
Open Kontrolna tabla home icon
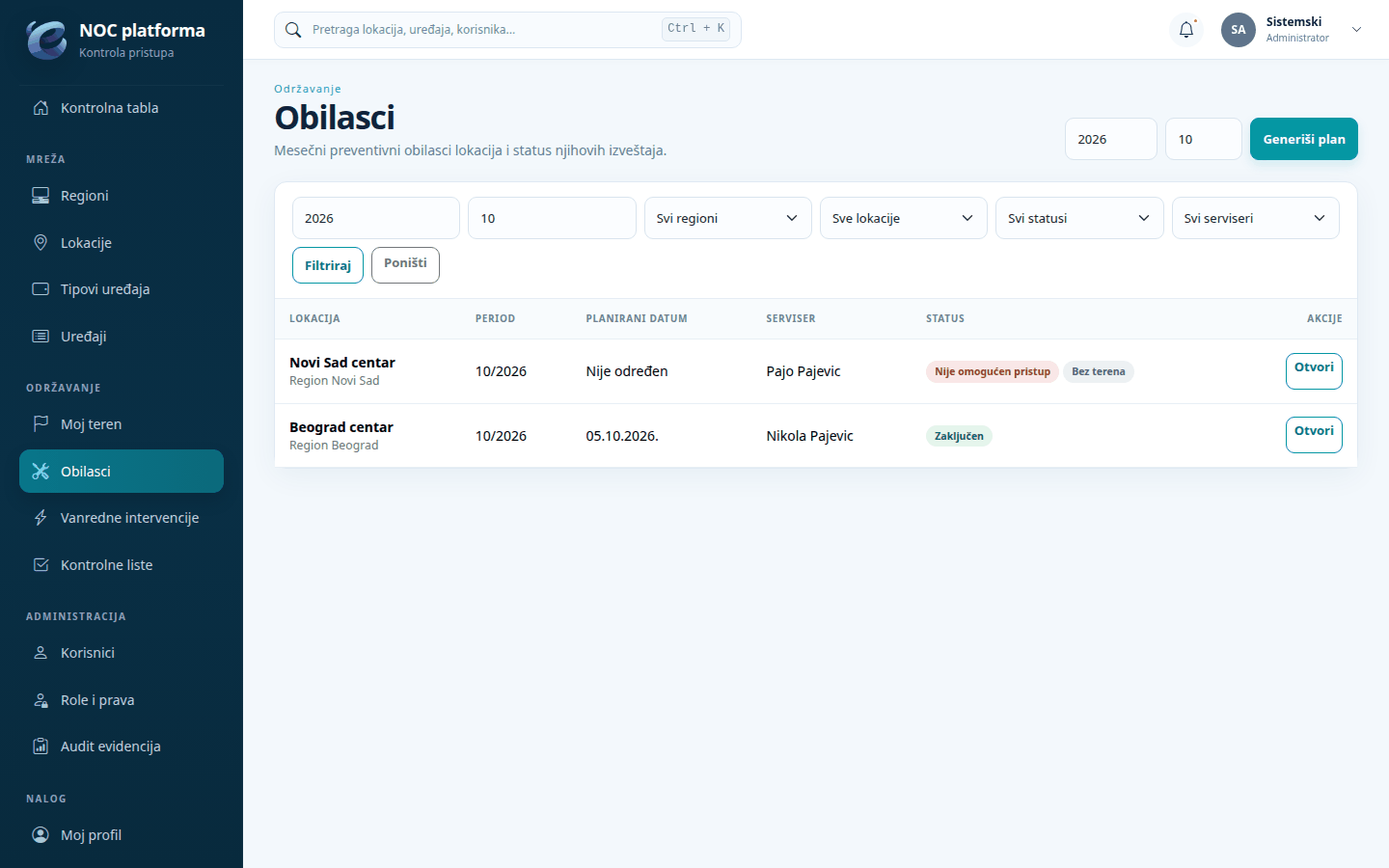41,108
